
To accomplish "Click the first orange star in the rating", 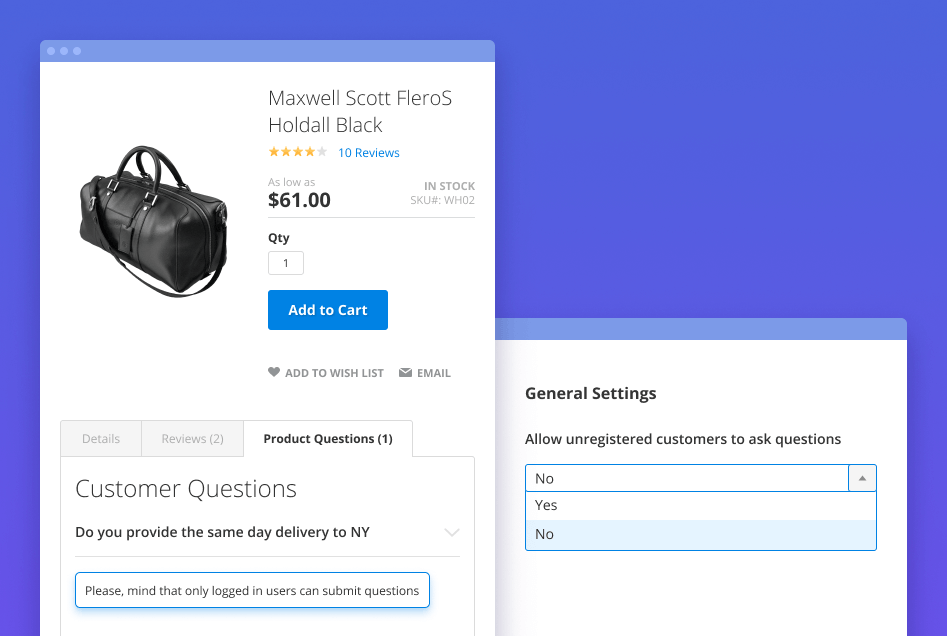I will coord(272,152).
